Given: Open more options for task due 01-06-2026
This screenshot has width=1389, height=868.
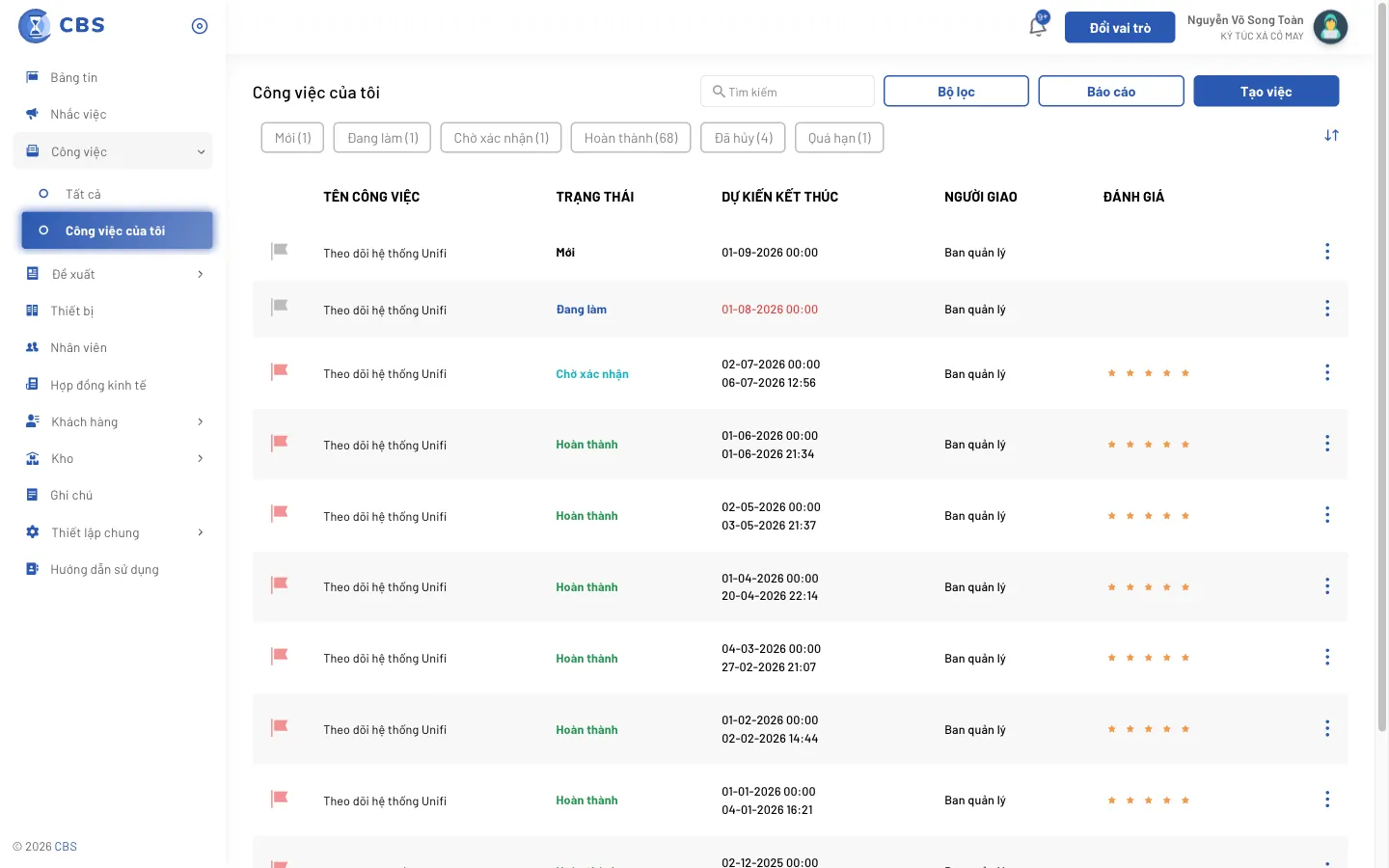Looking at the screenshot, I should click(1327, 444).
